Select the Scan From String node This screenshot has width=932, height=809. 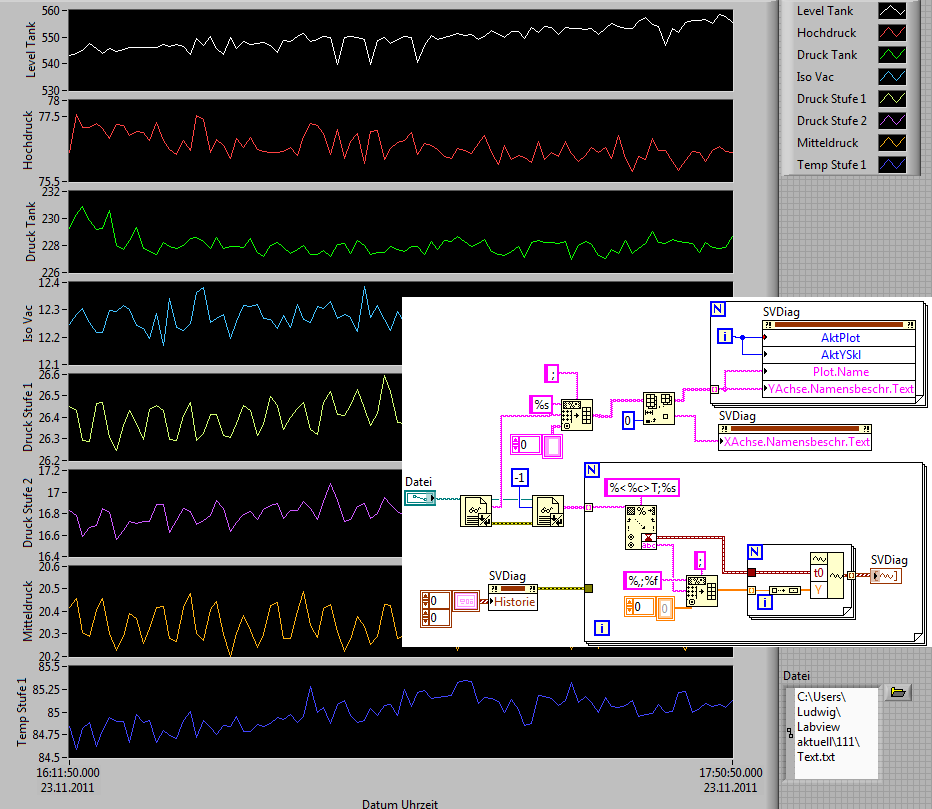click(x=641, y=527)
